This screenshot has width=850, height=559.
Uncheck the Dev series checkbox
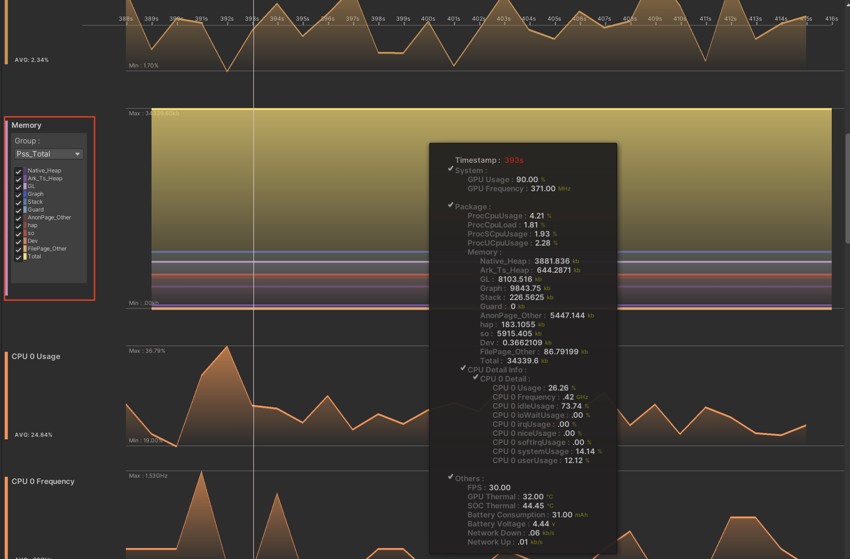[x=18, y=241]
